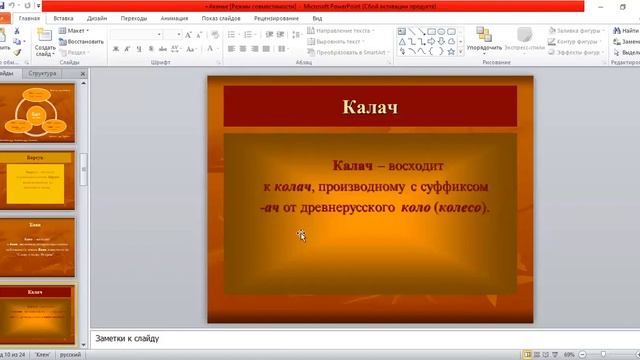
Task: Clear all formatting with eraser icon
Action: [215, 35]
